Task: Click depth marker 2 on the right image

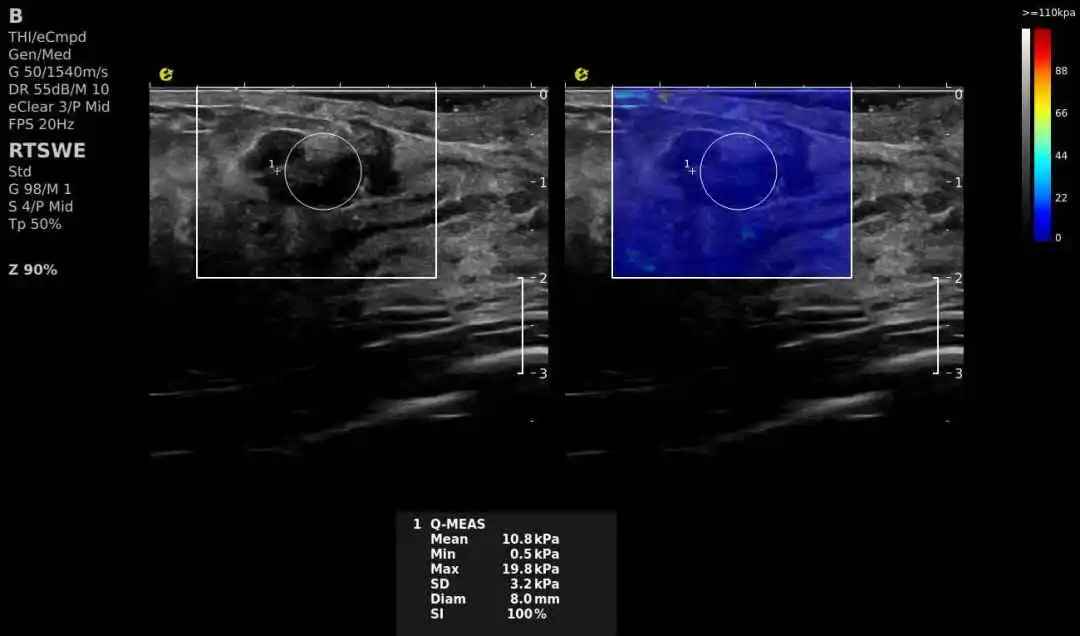Action: click(957, 278)
